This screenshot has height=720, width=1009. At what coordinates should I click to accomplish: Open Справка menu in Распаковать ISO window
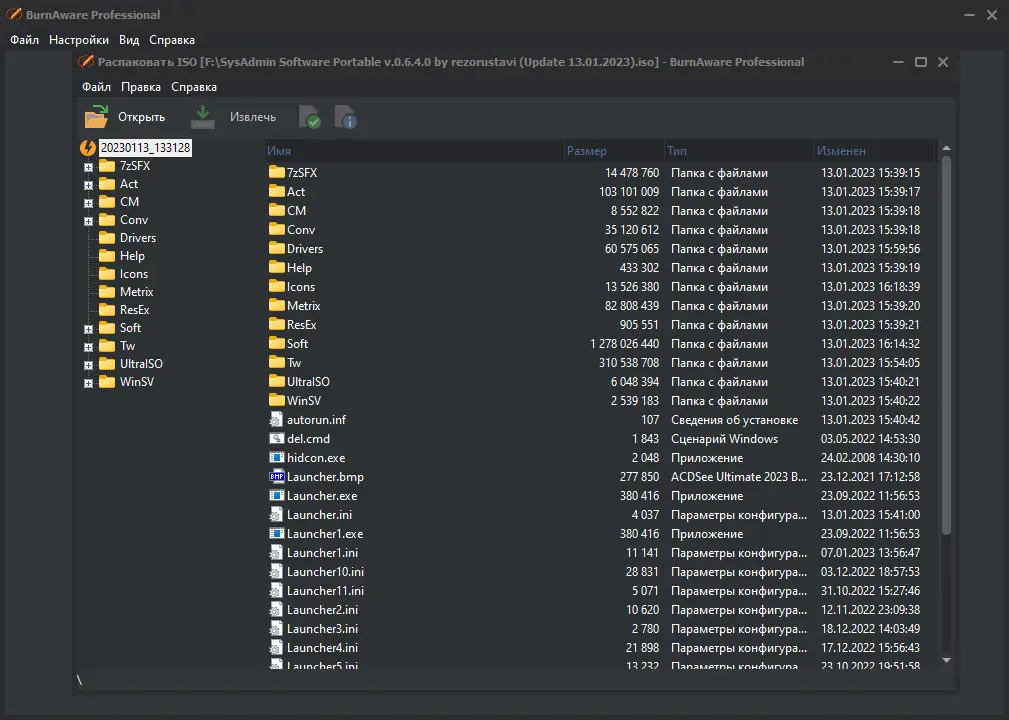pyautogui.click(x=194, y=87)
